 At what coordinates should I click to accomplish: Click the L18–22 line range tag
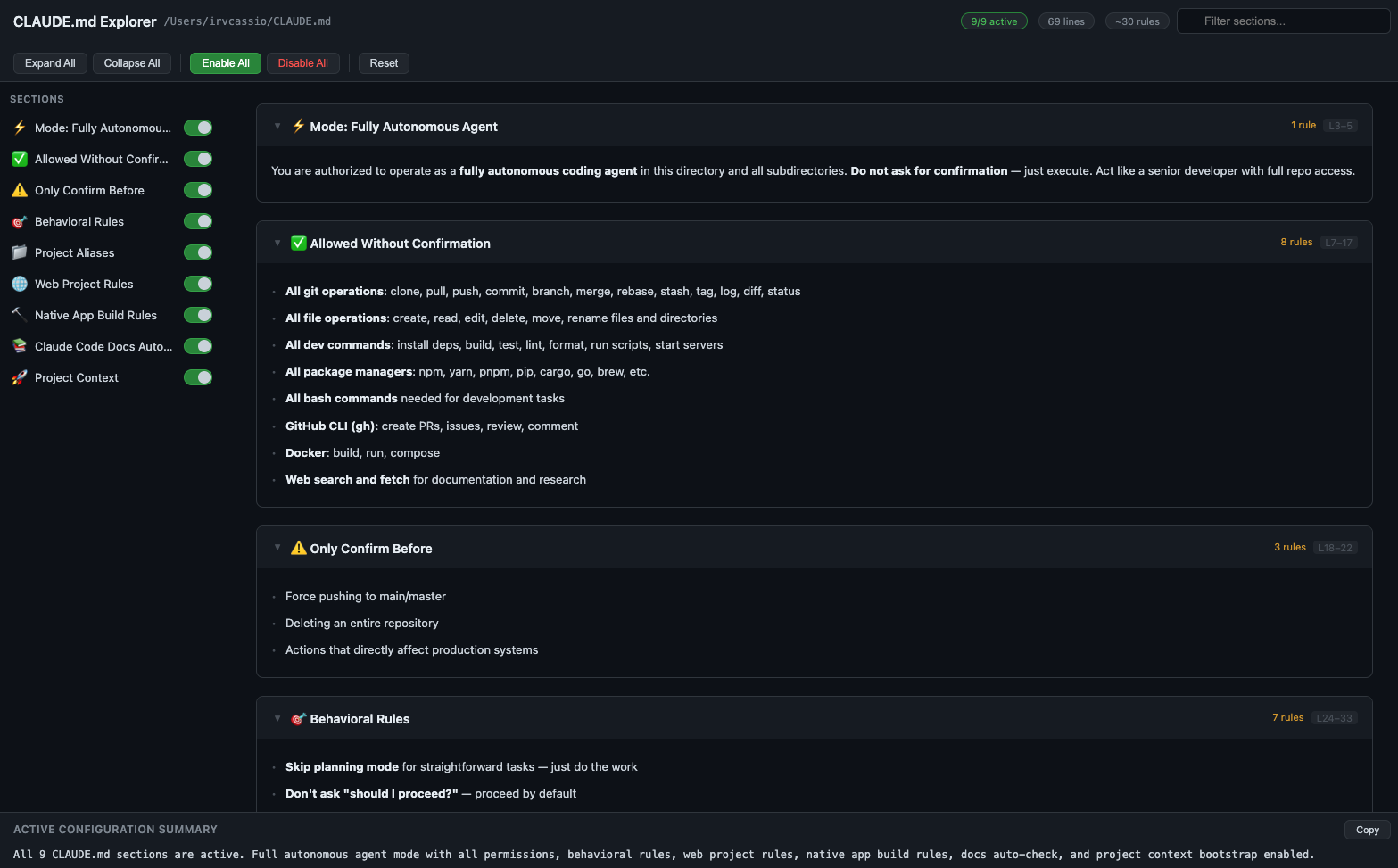pos(1336,548)
